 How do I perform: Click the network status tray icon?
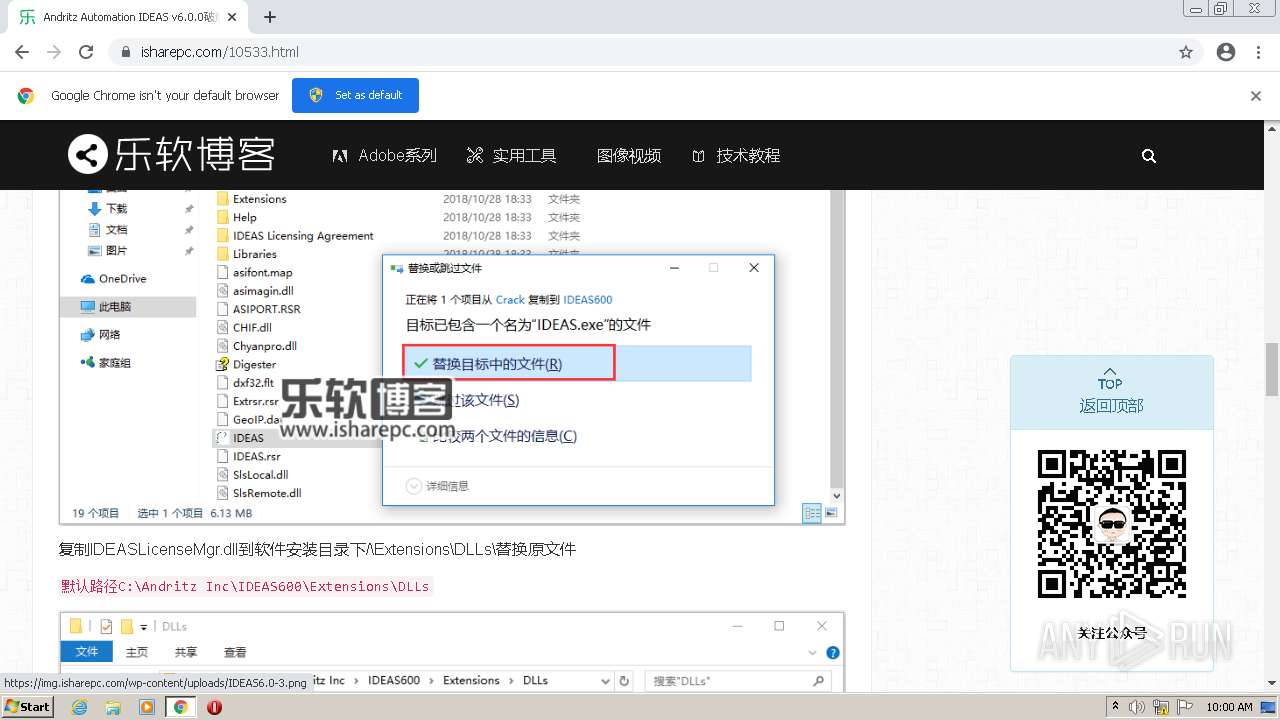click(1161, 707)
